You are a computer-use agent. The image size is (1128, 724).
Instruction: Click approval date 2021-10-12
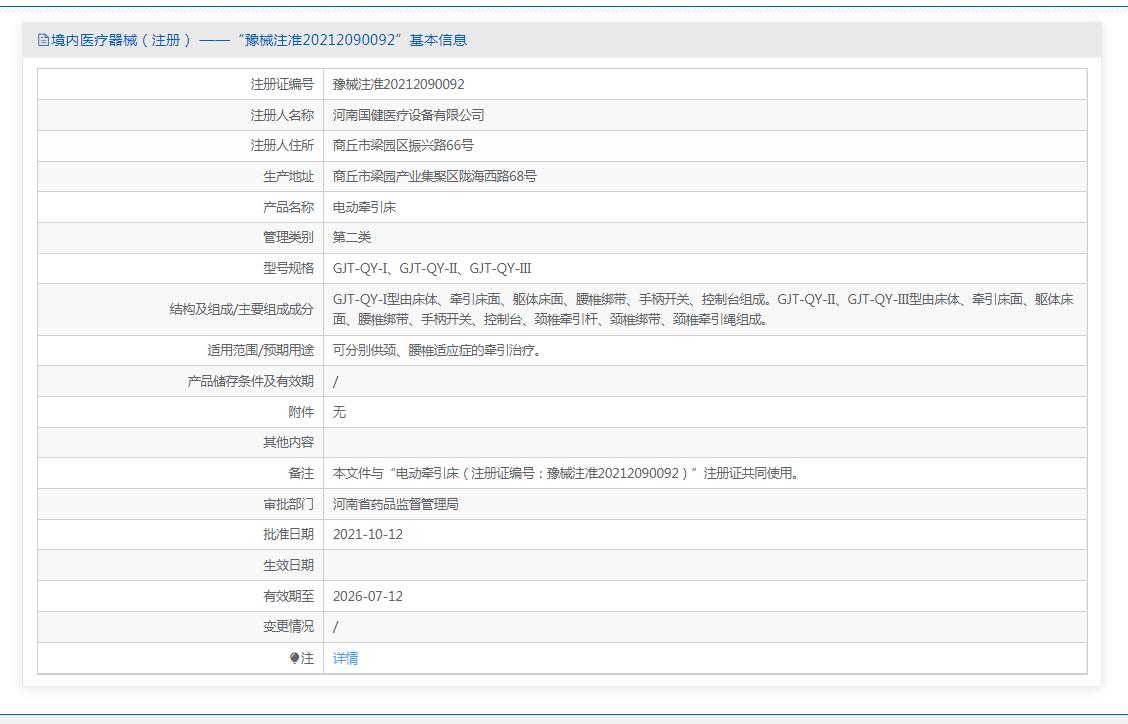point(367,534)
